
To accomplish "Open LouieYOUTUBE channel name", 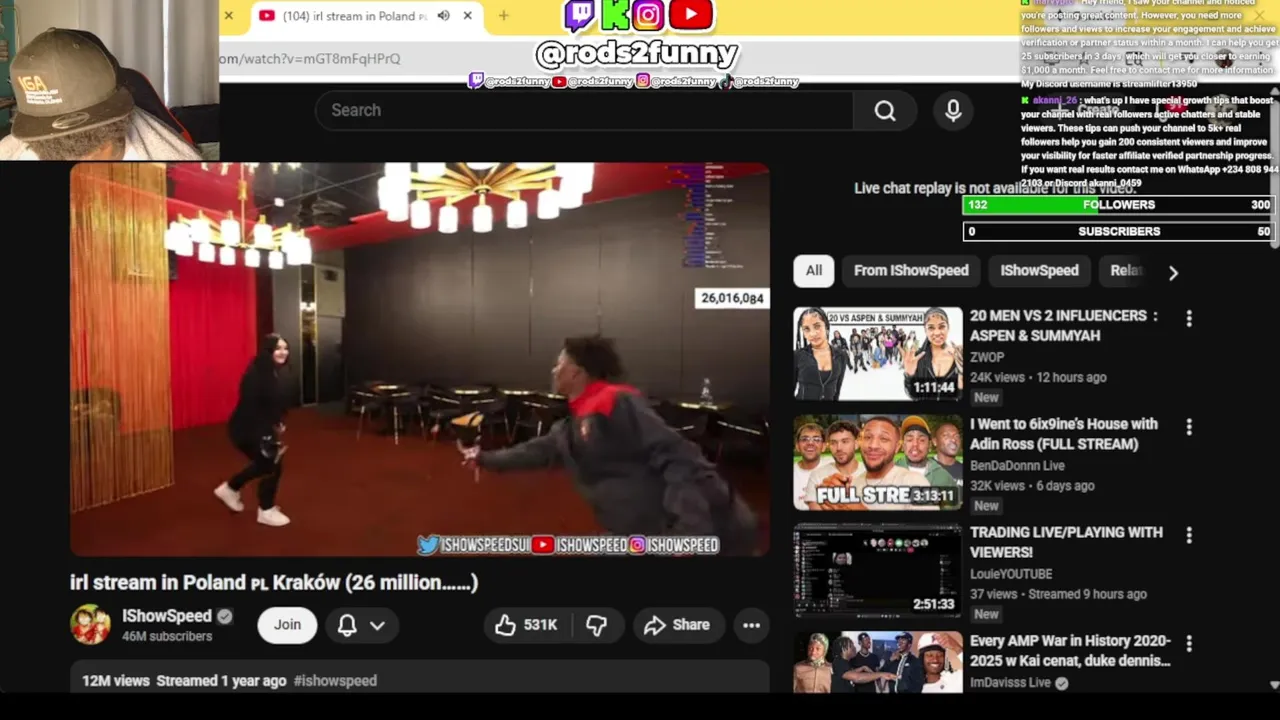I will pos(1009,574).
